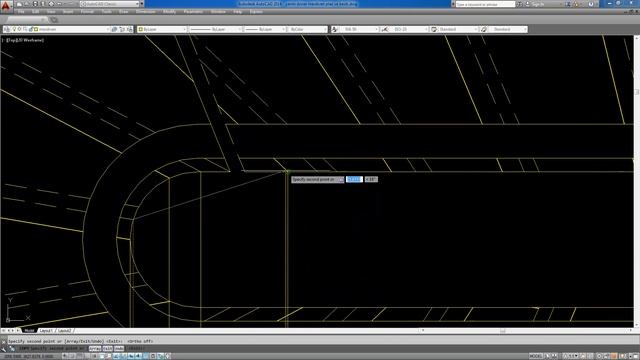Open the AutoCAD application menu logo
640x360 pixels.
6,6
